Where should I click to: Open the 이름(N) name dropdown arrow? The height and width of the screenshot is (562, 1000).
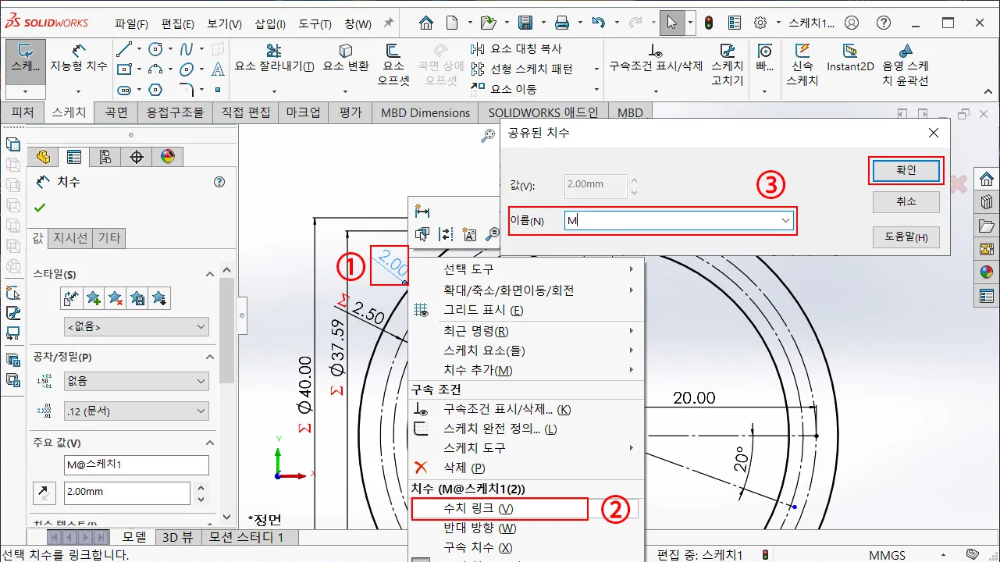point(786,221)
